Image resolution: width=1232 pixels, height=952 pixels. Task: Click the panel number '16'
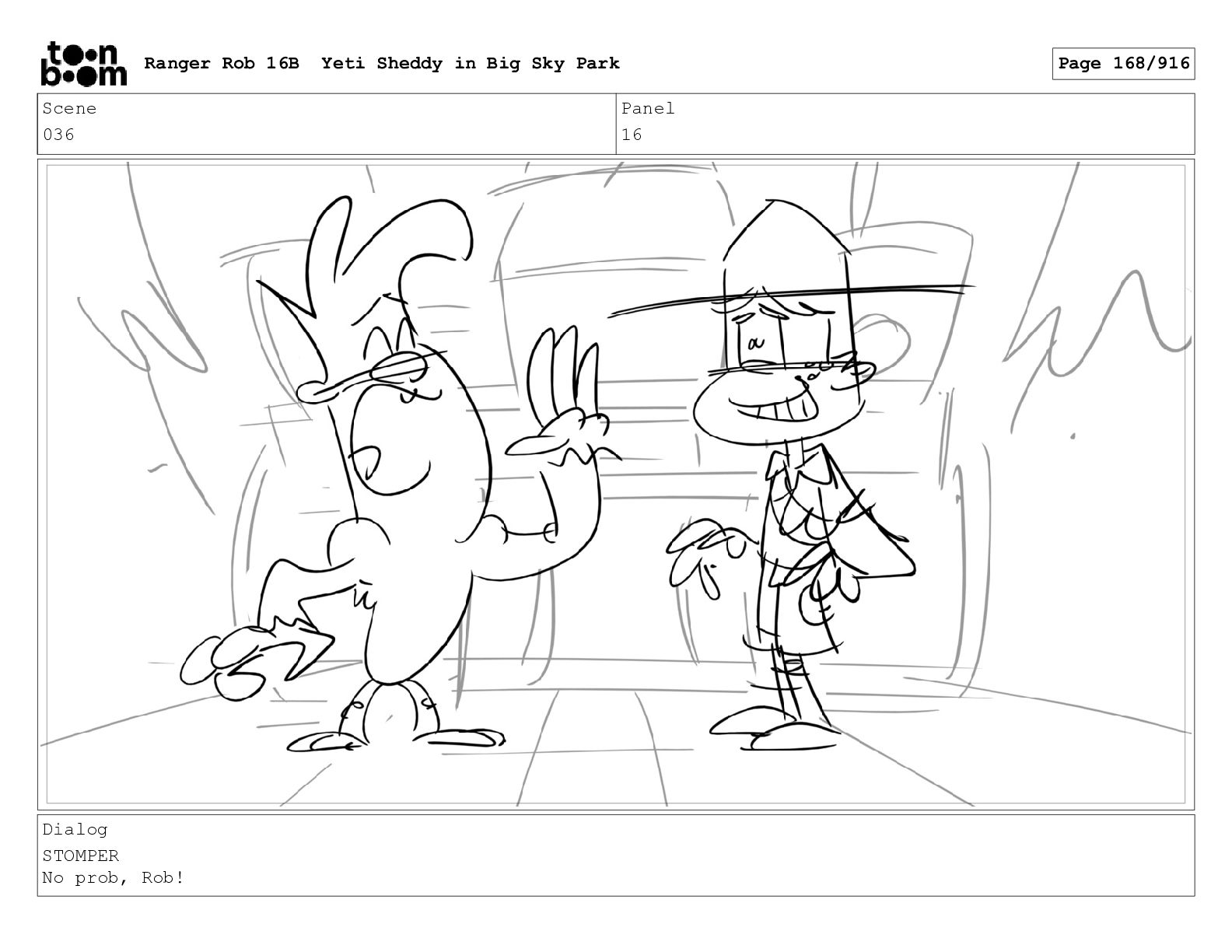coord(632,135)
